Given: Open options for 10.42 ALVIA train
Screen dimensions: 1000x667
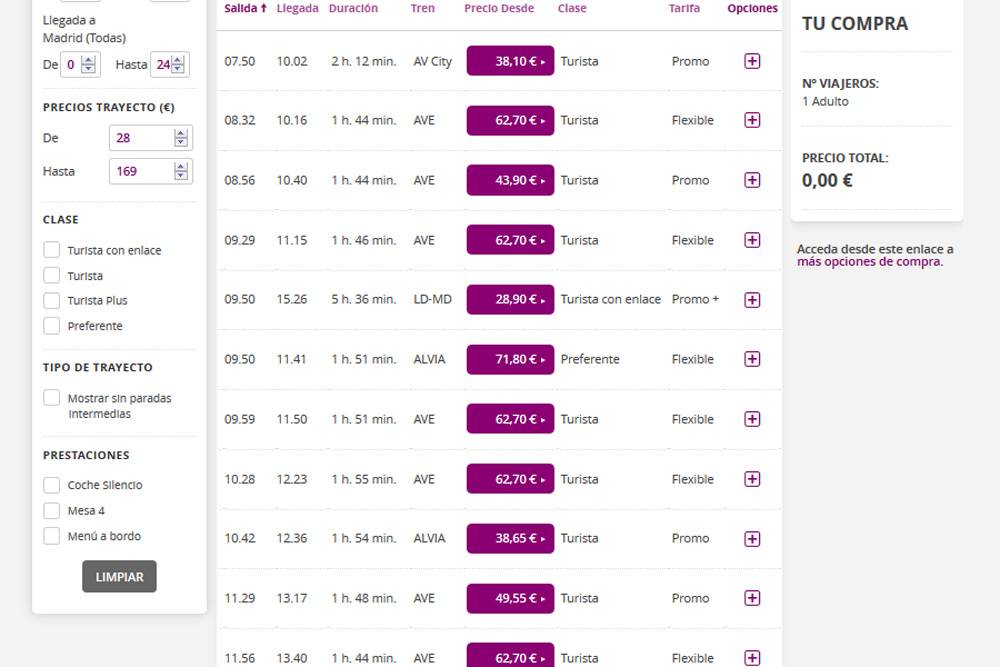Looking at the screenshot, I should (x=752, y=538).
